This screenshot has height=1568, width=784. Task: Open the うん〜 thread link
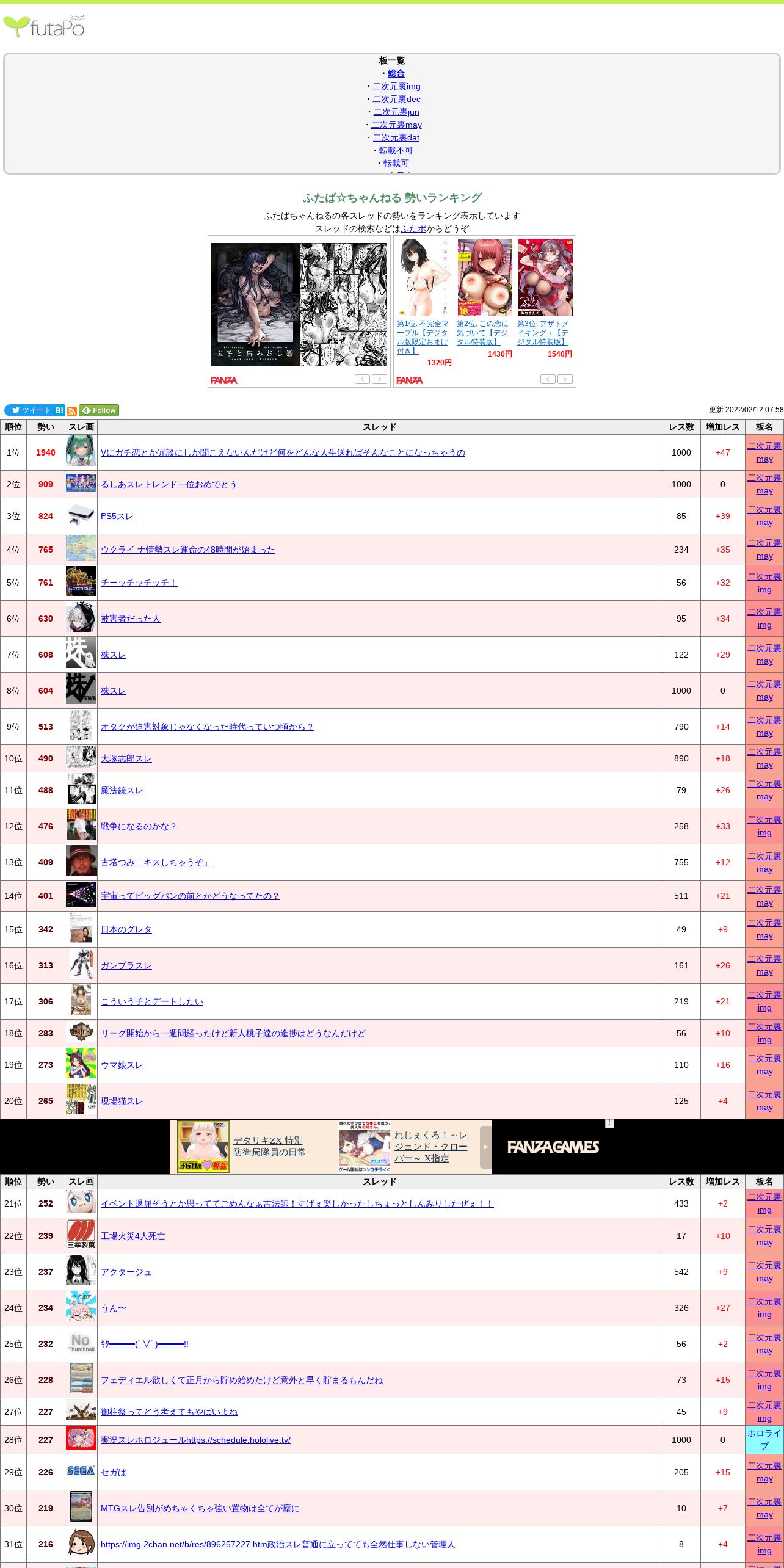click(x=113, y=1308)
